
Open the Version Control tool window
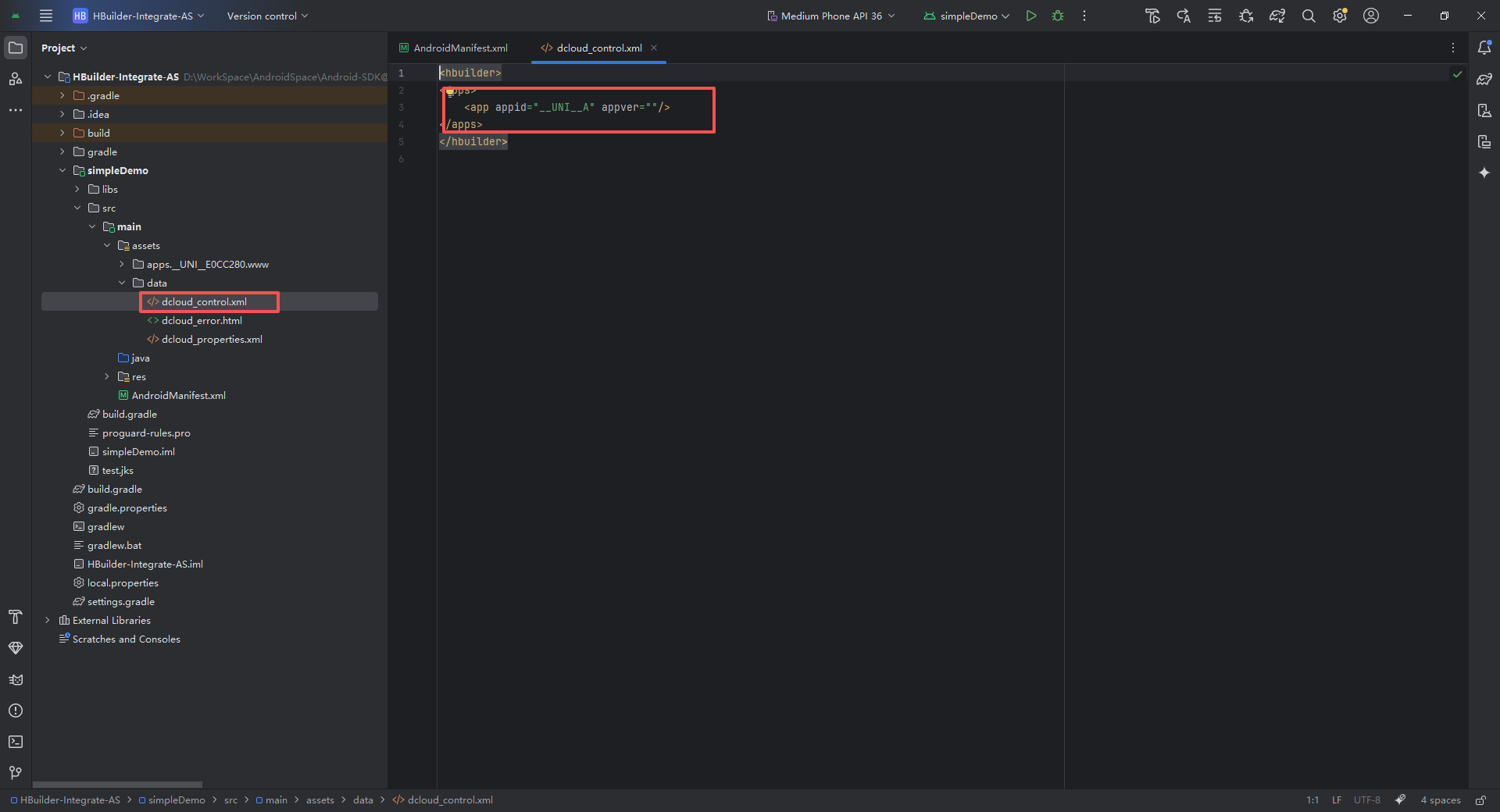pyautogui.click(x=16, y=773)
